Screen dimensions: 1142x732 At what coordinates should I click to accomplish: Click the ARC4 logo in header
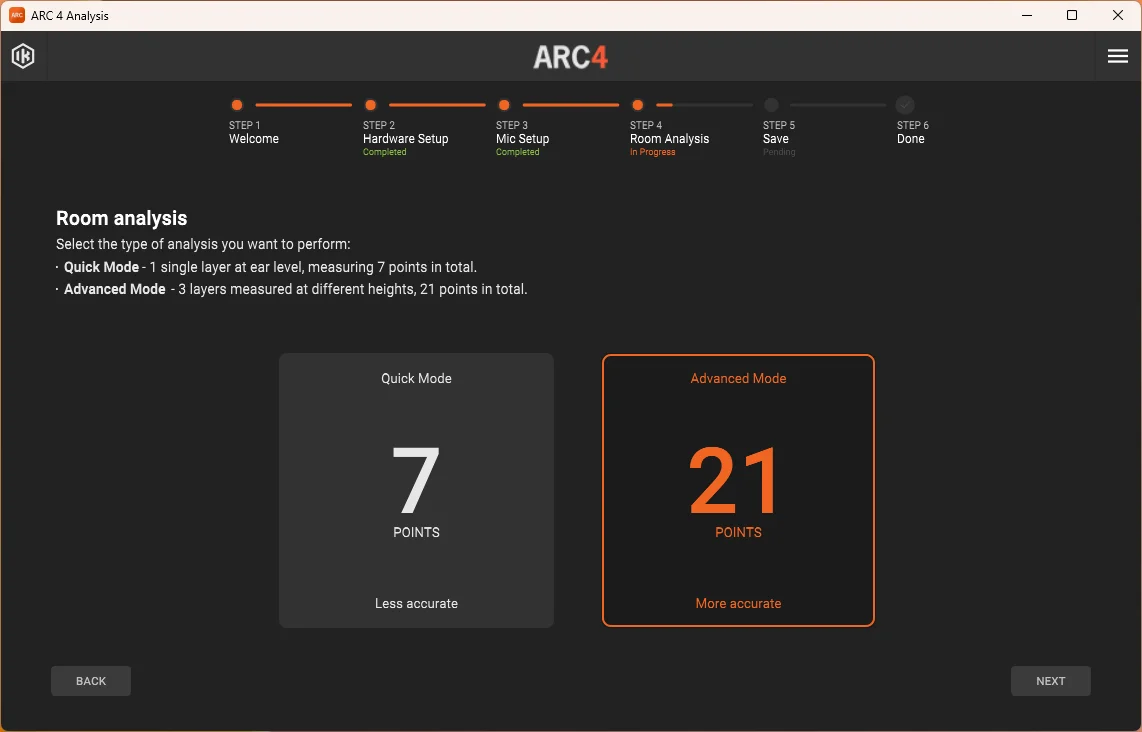click(x=570, y=57)
